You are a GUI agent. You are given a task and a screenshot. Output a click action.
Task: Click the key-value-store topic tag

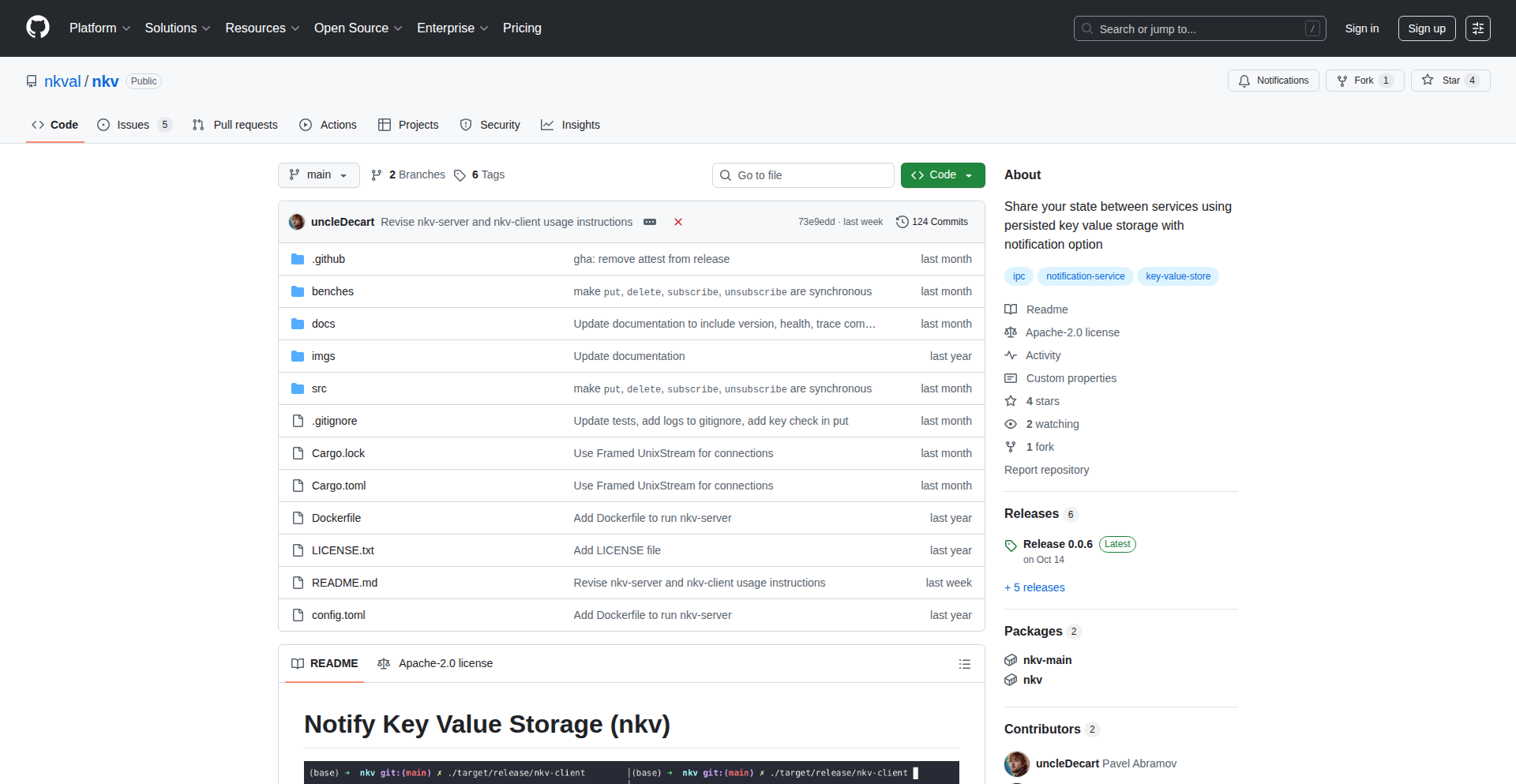tap(1177, 276)
